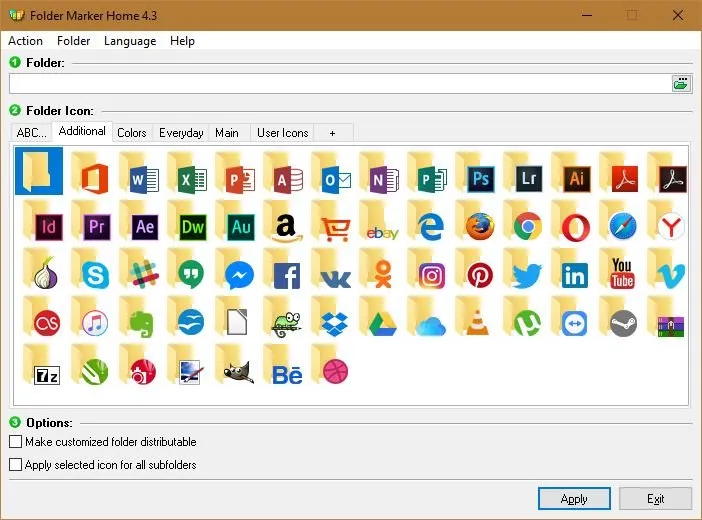Viewport: 702px width, 520px height.
Task: Choose the Facebook folder icon
Action: click(x=287, y=273)
